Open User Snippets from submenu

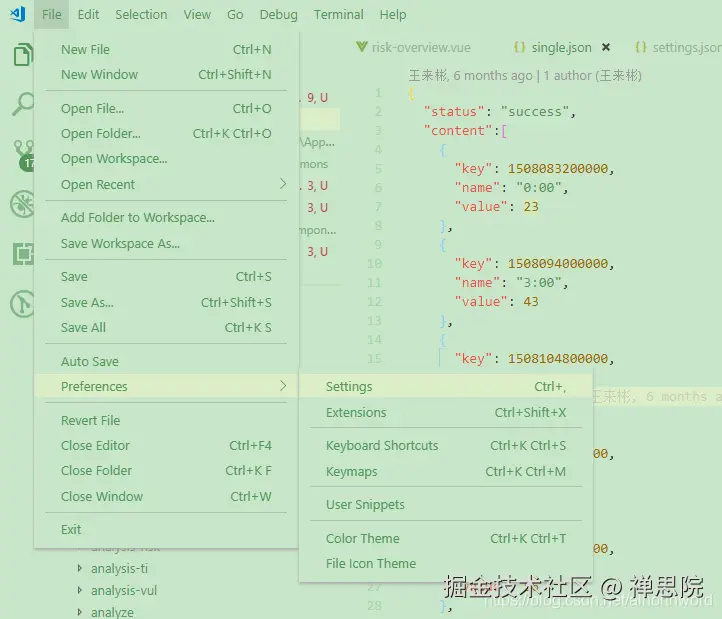[446, 505]
